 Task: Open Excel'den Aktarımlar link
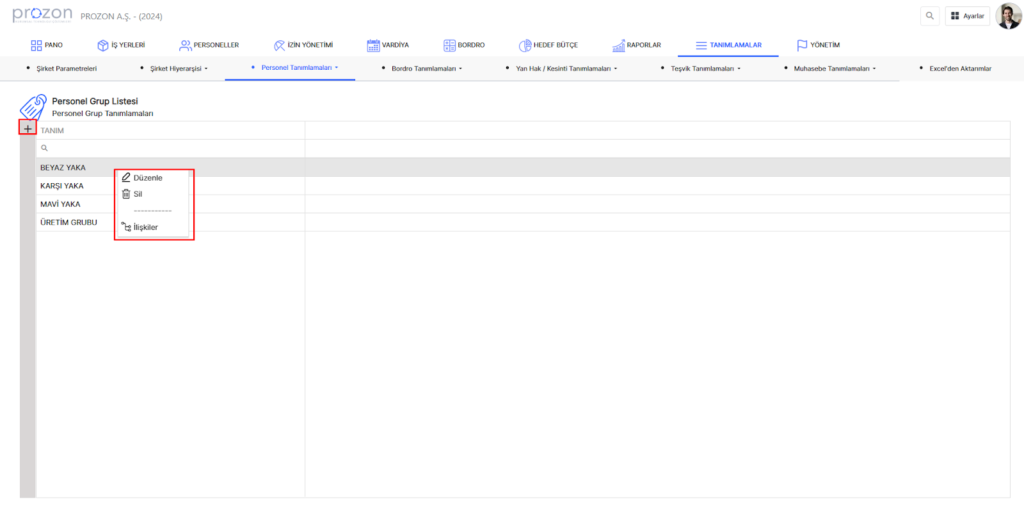pos(958,68)
